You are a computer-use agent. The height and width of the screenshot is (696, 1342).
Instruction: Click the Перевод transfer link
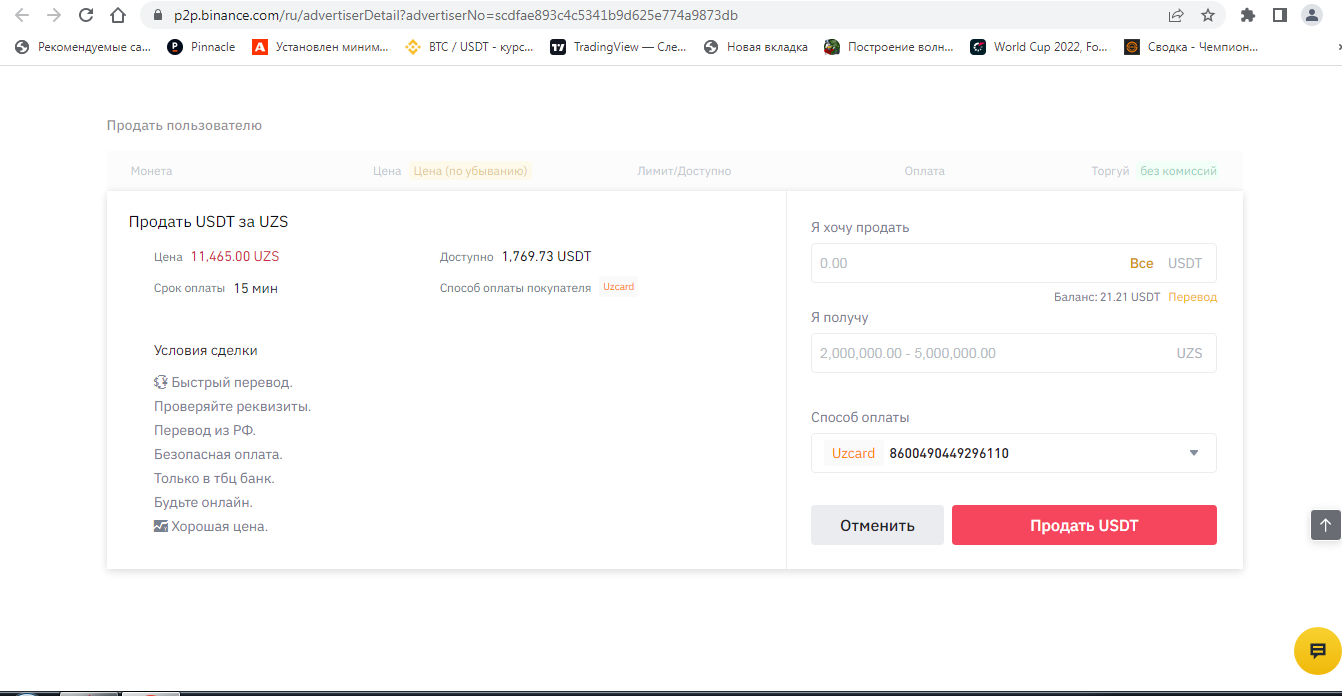point(1192,297)
